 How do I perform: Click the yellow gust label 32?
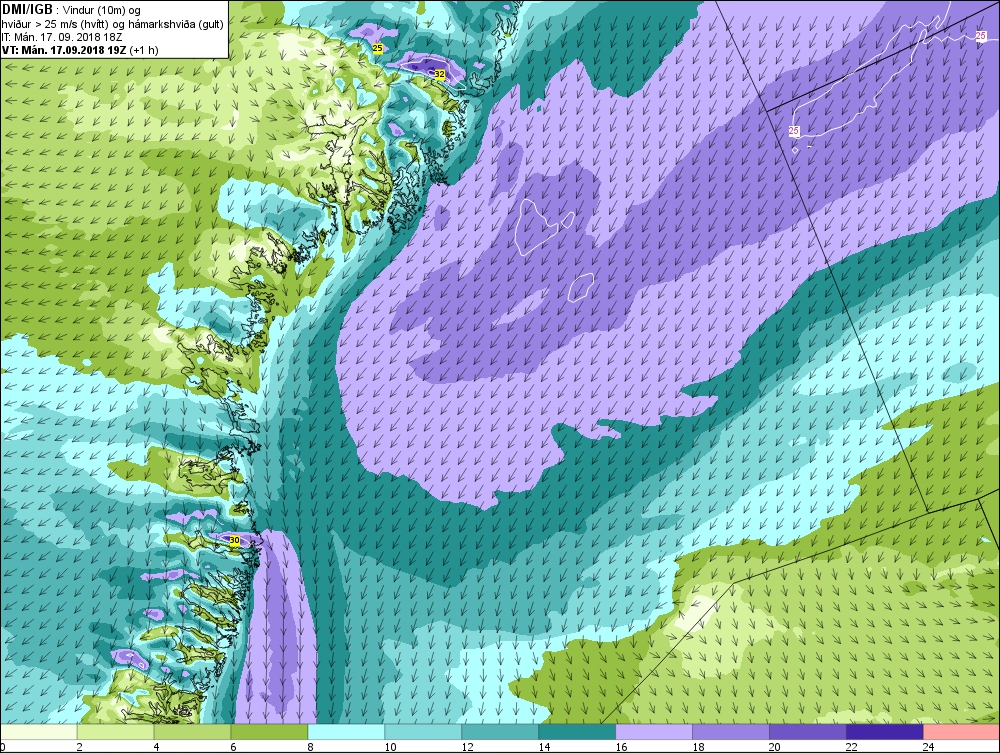click(x=439, y=75)
